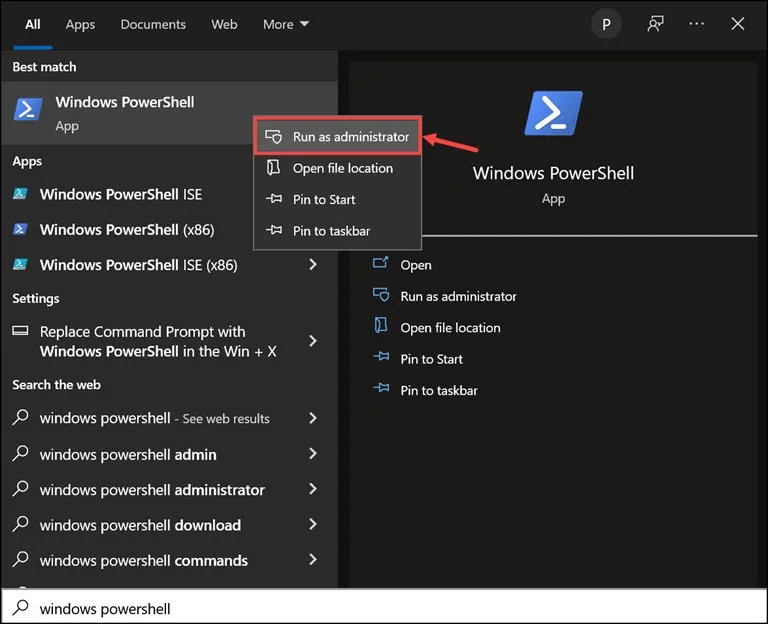Click file location icon in preview pane
The image size is (768, 624).
(x=381, y=325)
